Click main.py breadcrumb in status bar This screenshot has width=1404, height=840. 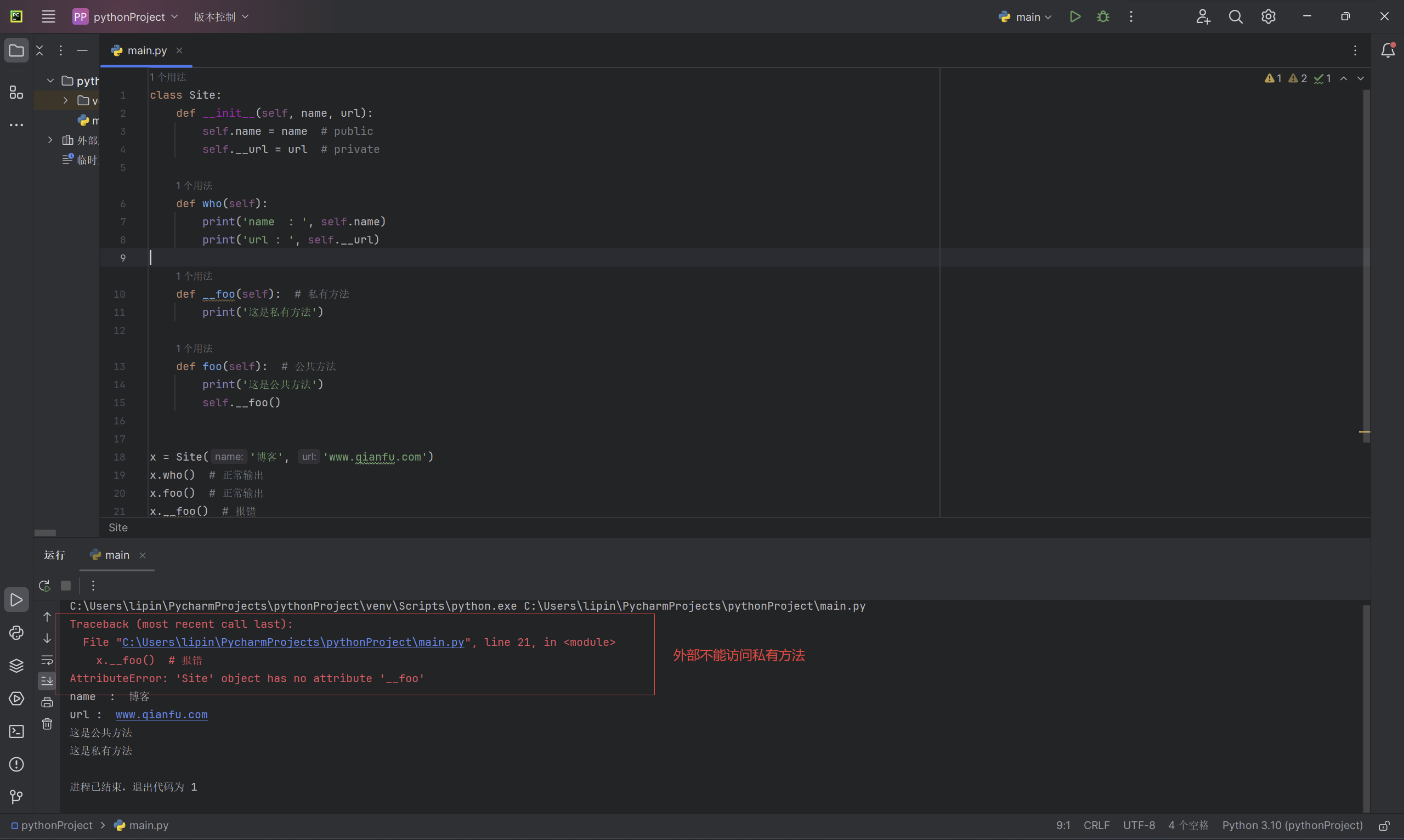click(141, 825)
